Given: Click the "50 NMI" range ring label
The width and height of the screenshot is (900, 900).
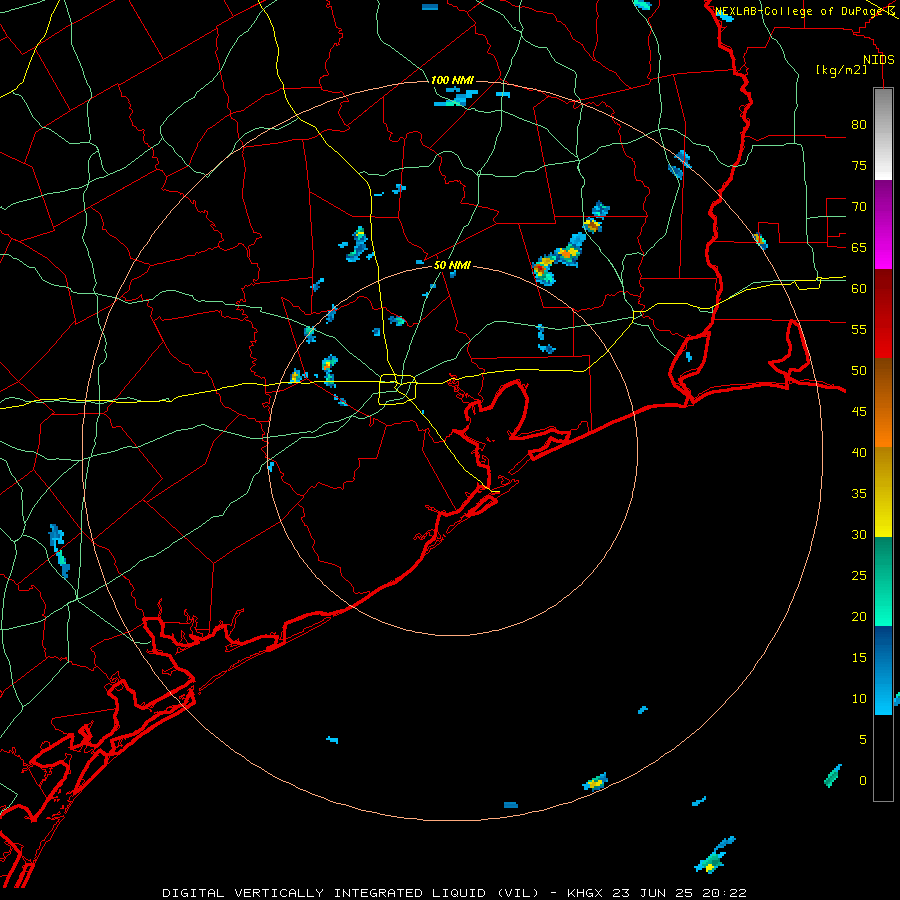Looking at the screenshot, I should 452,265.
